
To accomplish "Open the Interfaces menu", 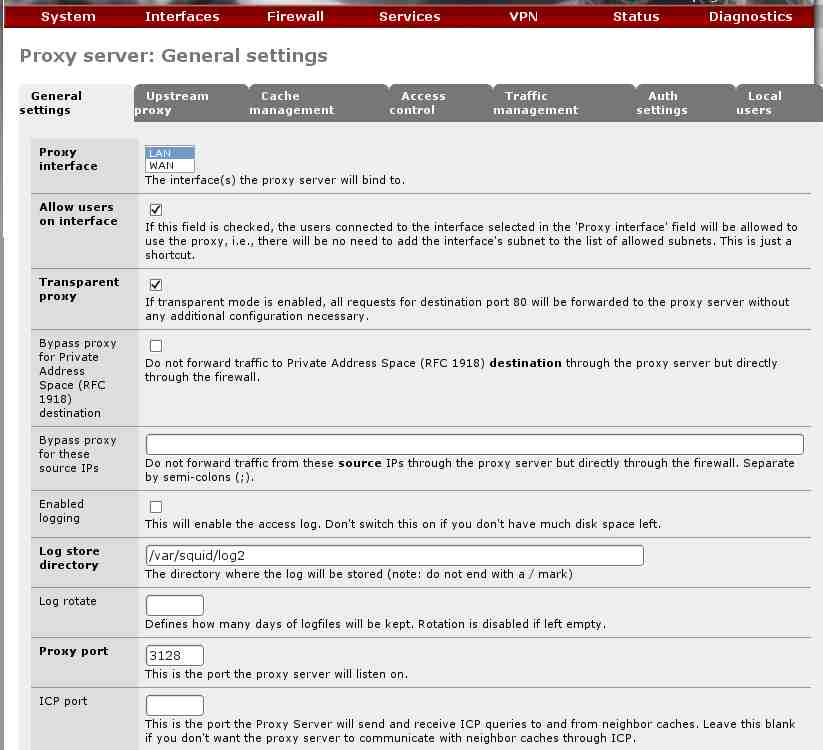I will click(x=182, y=16).
